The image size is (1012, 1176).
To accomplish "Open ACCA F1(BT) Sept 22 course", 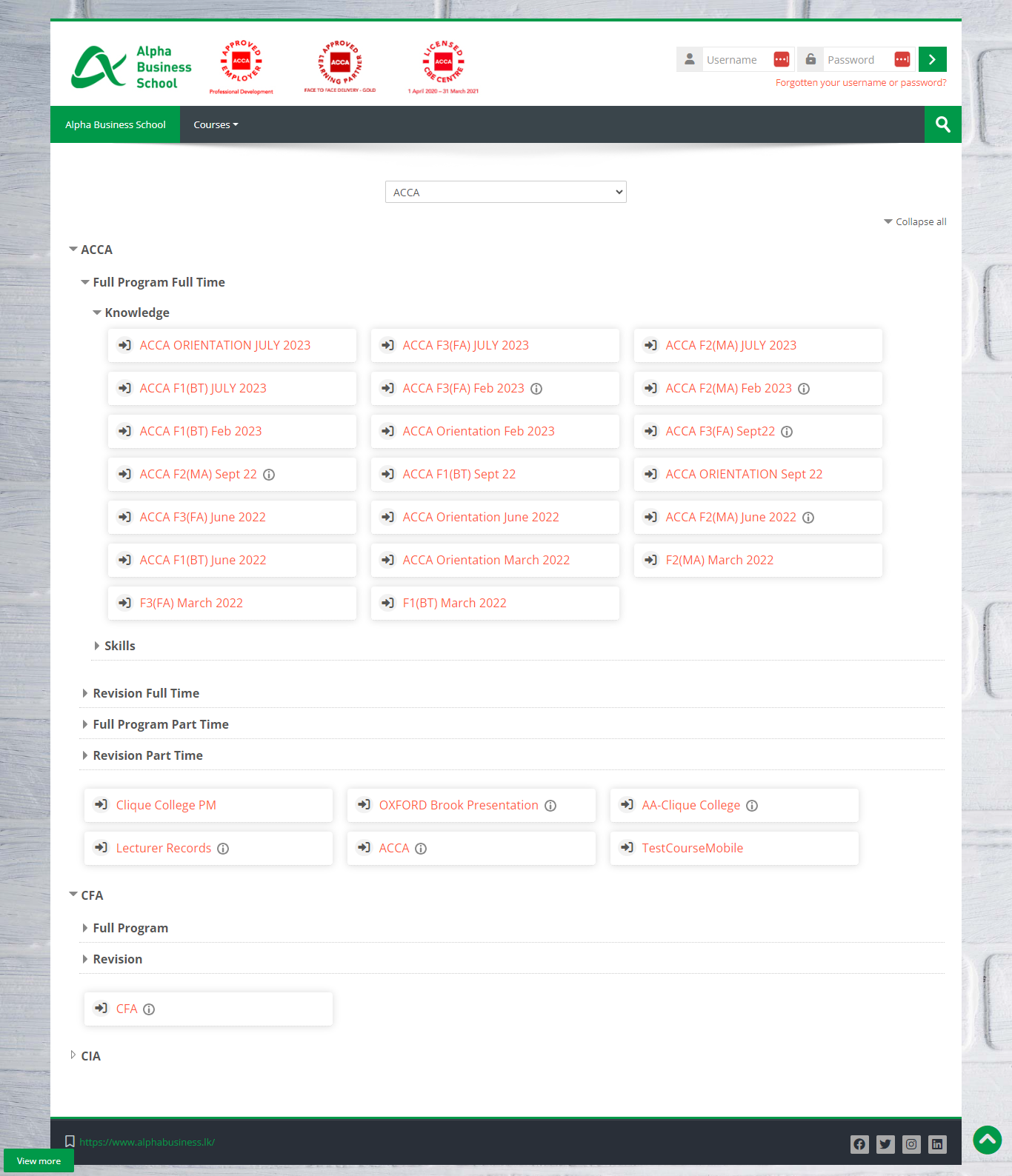I will [459, 474].
